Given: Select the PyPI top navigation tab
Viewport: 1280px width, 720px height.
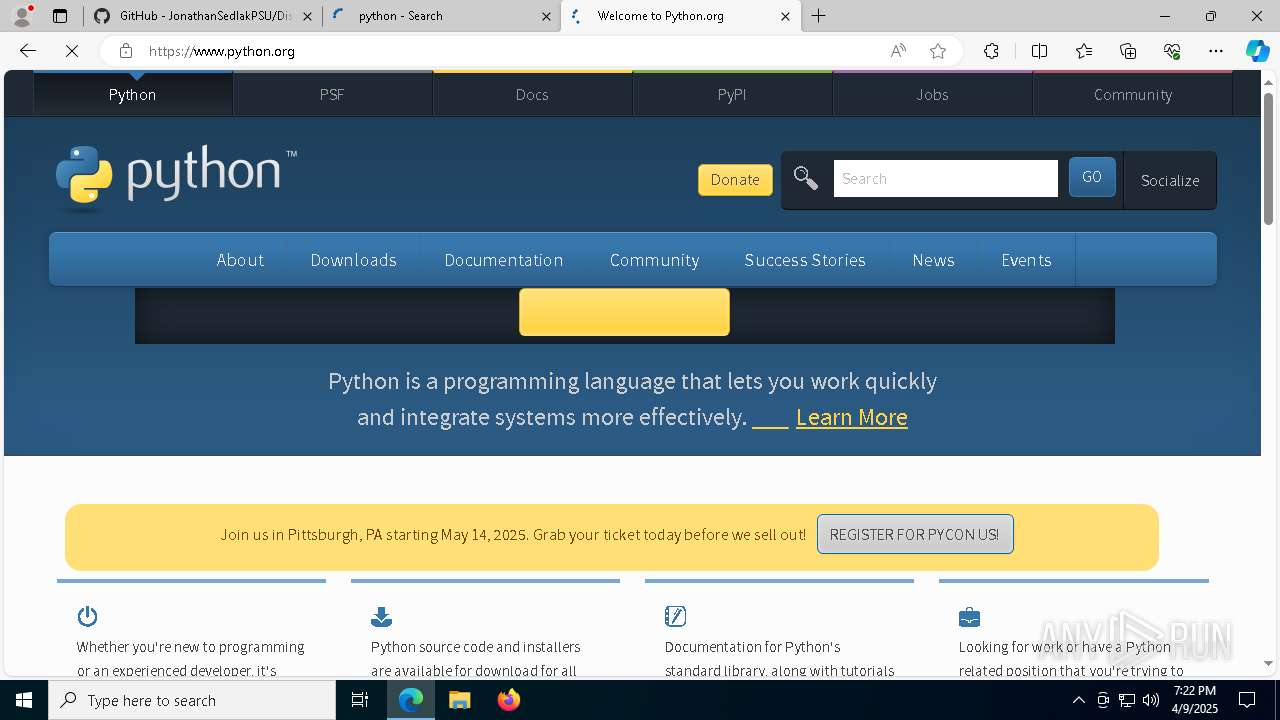Looking at the screenshot, I should point(732,94).
